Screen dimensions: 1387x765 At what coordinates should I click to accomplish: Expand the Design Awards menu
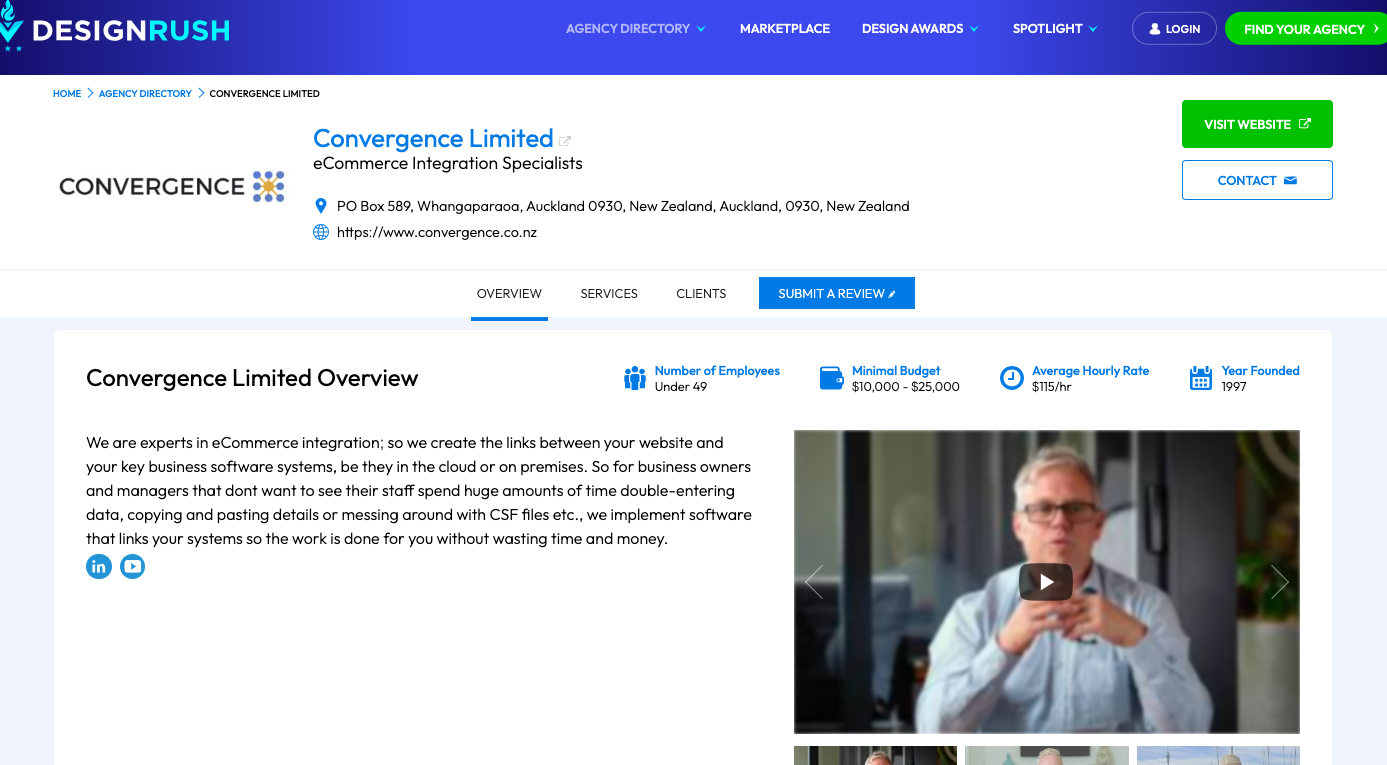(x=920, y=29)
